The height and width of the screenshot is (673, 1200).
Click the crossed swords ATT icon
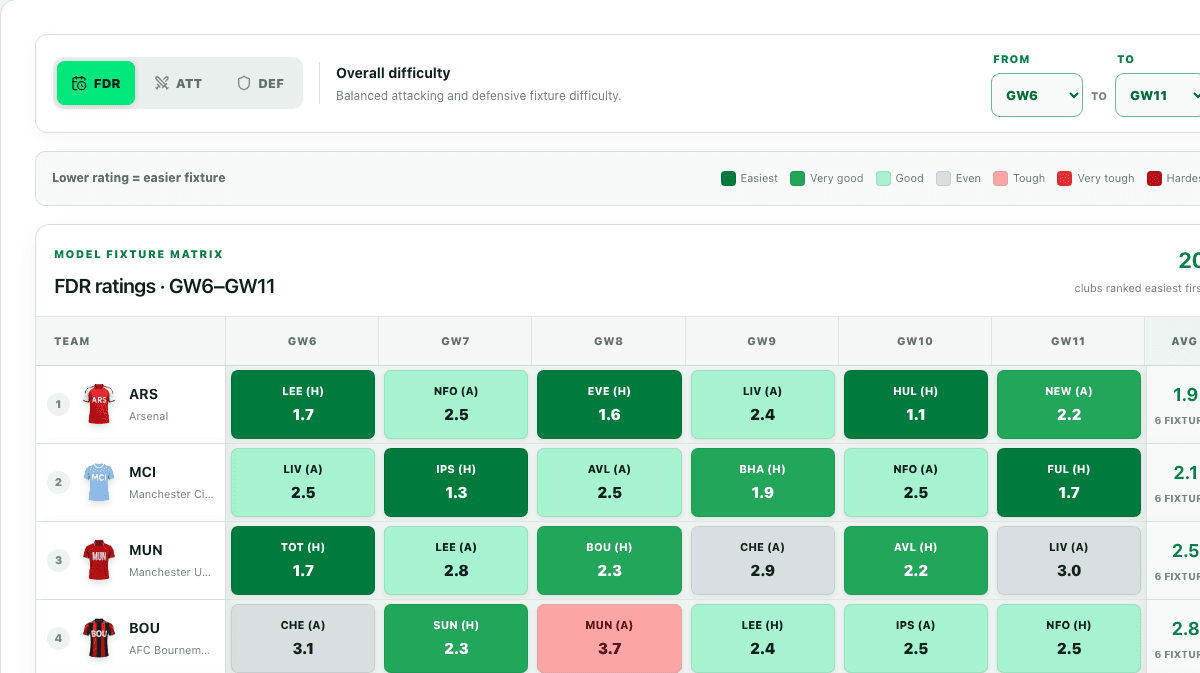(x=162, y=84)
